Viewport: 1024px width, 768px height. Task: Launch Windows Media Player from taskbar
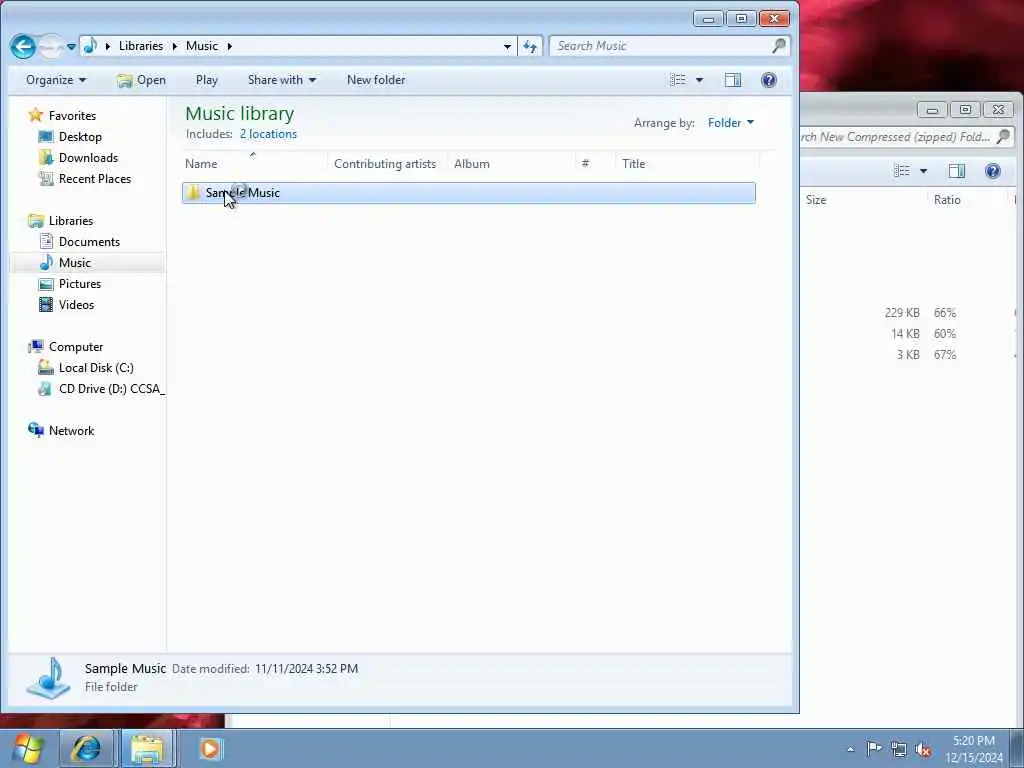[210, 748]
